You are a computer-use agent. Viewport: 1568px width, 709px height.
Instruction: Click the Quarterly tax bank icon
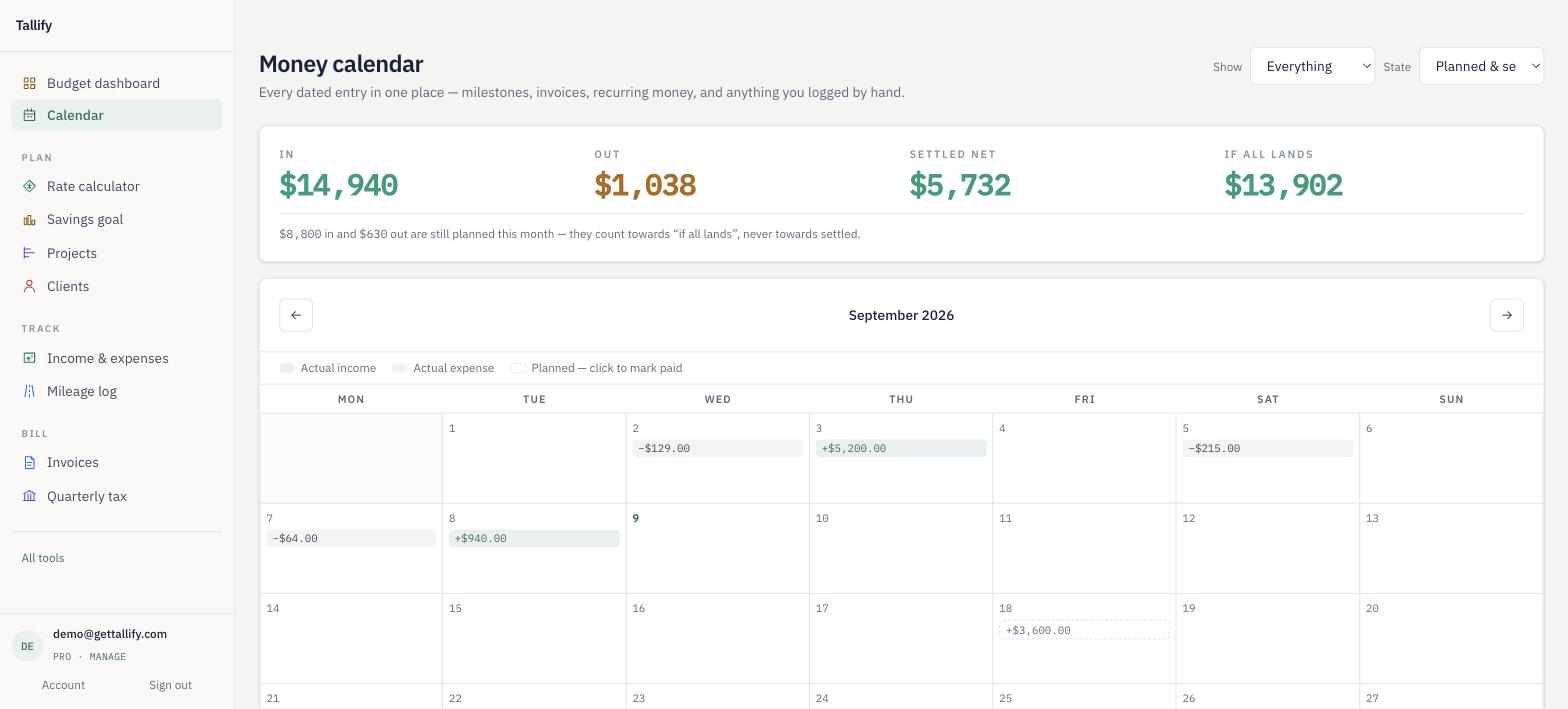coord(30,496)
